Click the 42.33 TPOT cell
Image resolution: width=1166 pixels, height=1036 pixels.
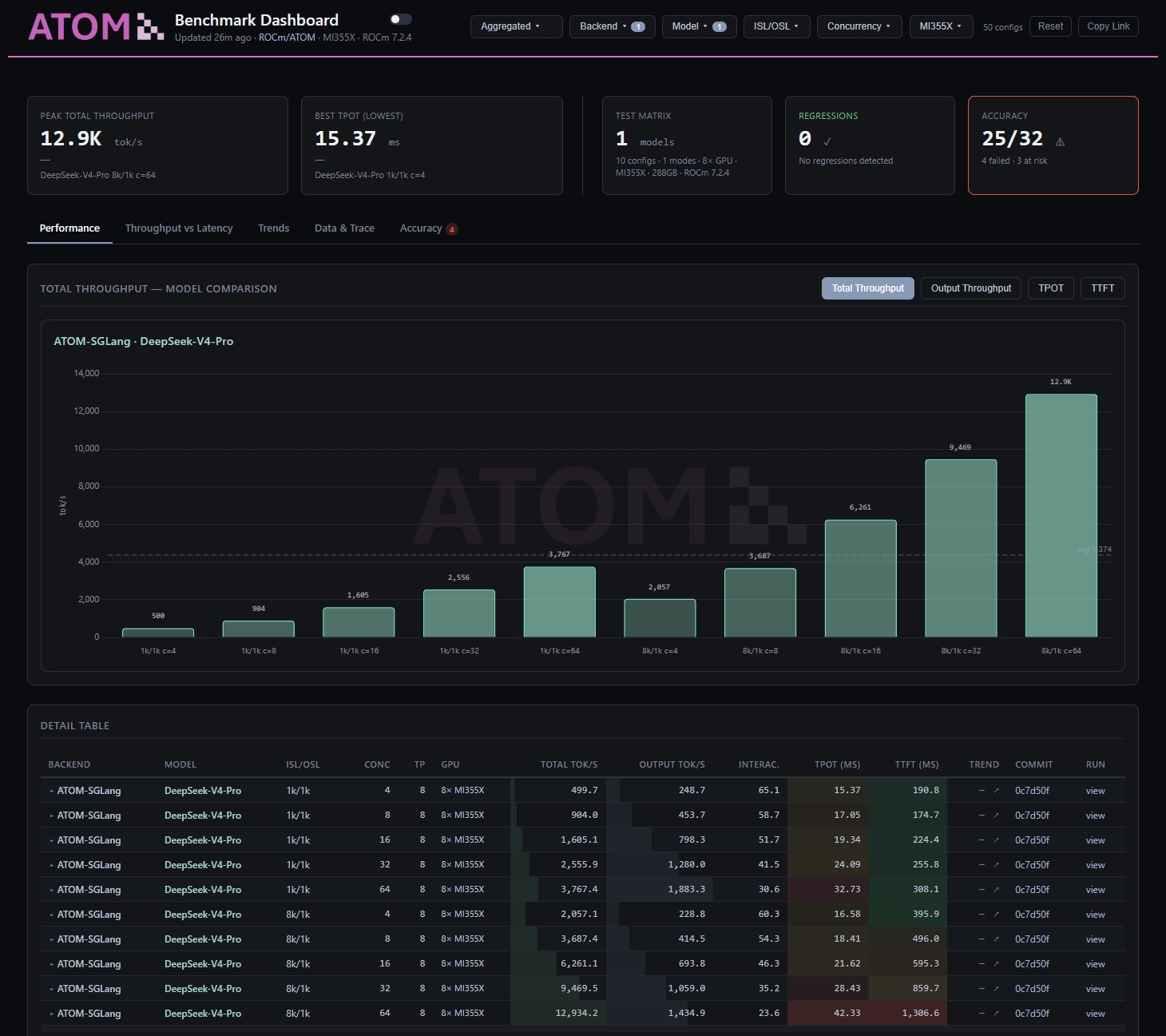click(x=827, y=1014)
